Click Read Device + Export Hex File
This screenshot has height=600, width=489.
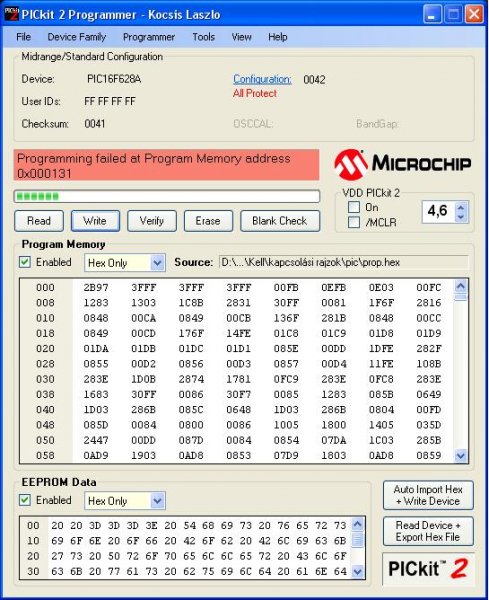point(428,531)
